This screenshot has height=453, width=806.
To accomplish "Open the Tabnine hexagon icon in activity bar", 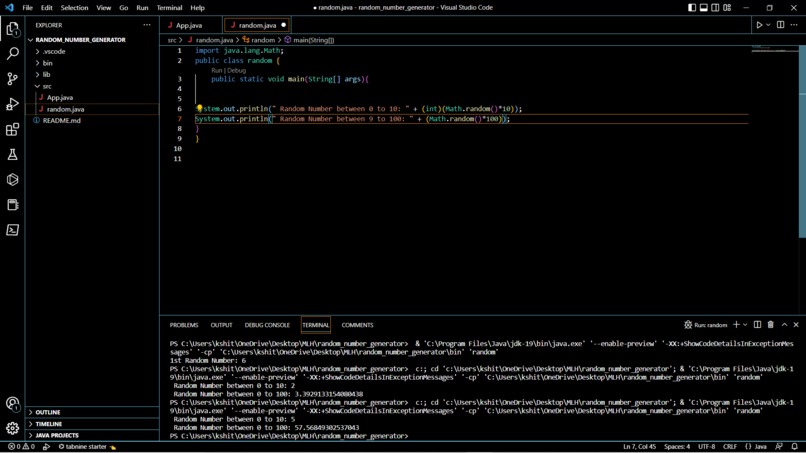I will 13,179.
